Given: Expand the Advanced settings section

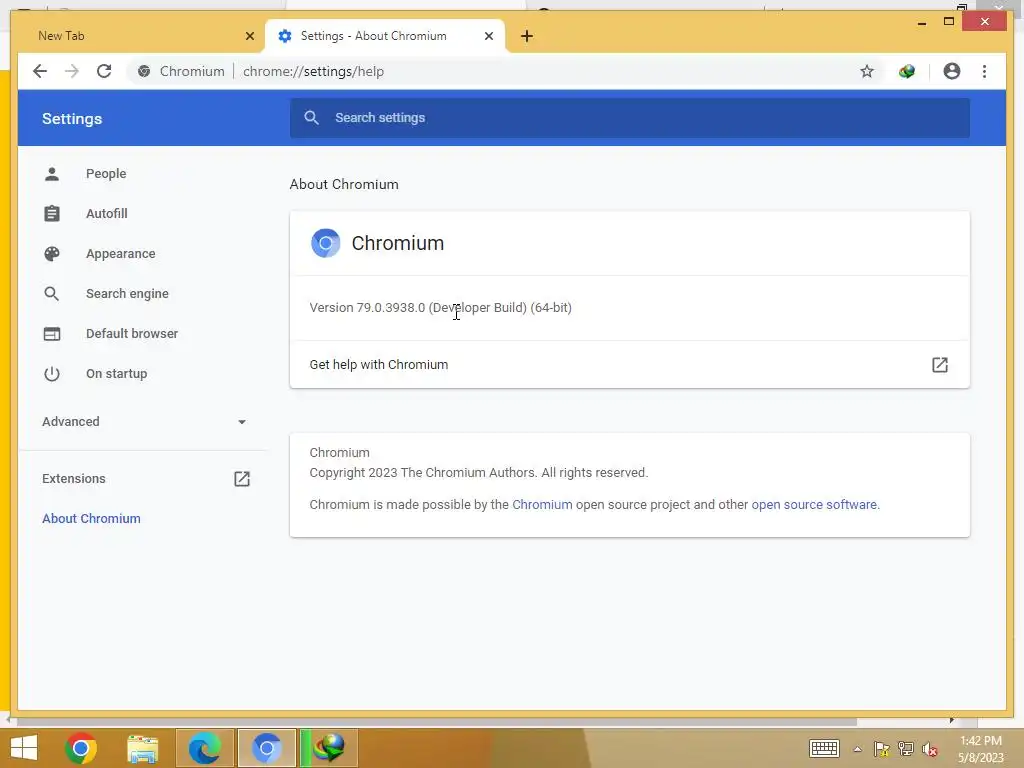Looking at the screenshot, I should [x=144, y=422].
